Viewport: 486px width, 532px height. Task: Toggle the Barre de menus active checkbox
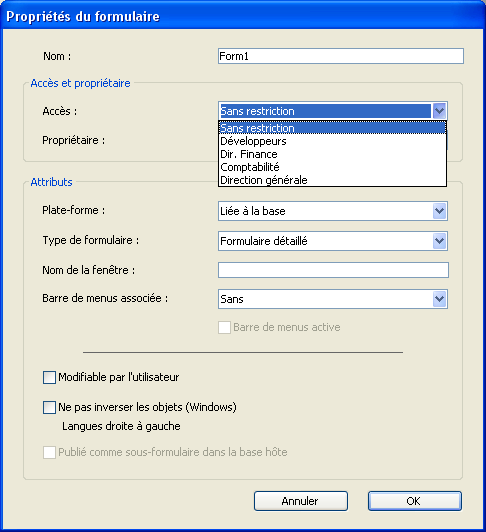tap(224, 327)
